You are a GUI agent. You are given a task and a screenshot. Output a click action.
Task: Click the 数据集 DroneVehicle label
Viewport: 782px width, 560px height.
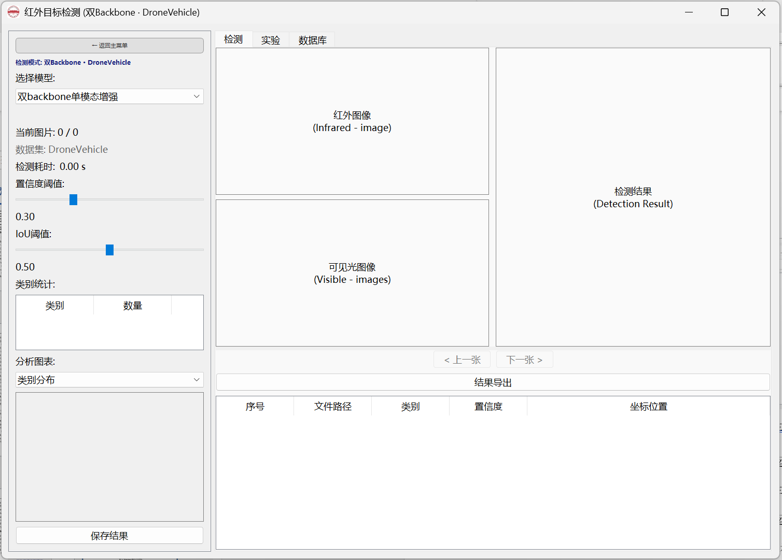point(61,149)
